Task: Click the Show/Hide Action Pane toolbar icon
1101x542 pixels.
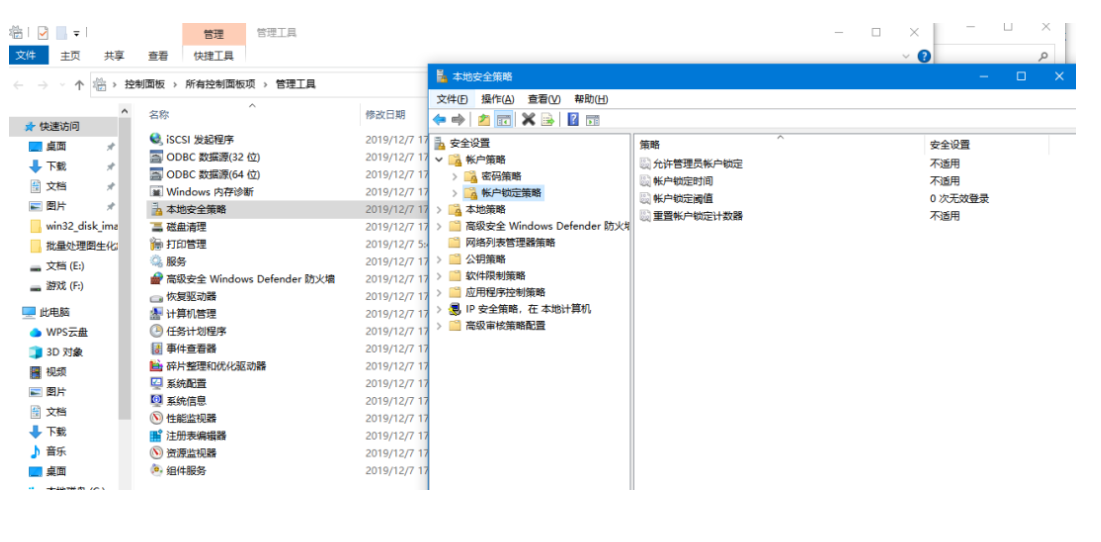Action: tap(593, 119)
